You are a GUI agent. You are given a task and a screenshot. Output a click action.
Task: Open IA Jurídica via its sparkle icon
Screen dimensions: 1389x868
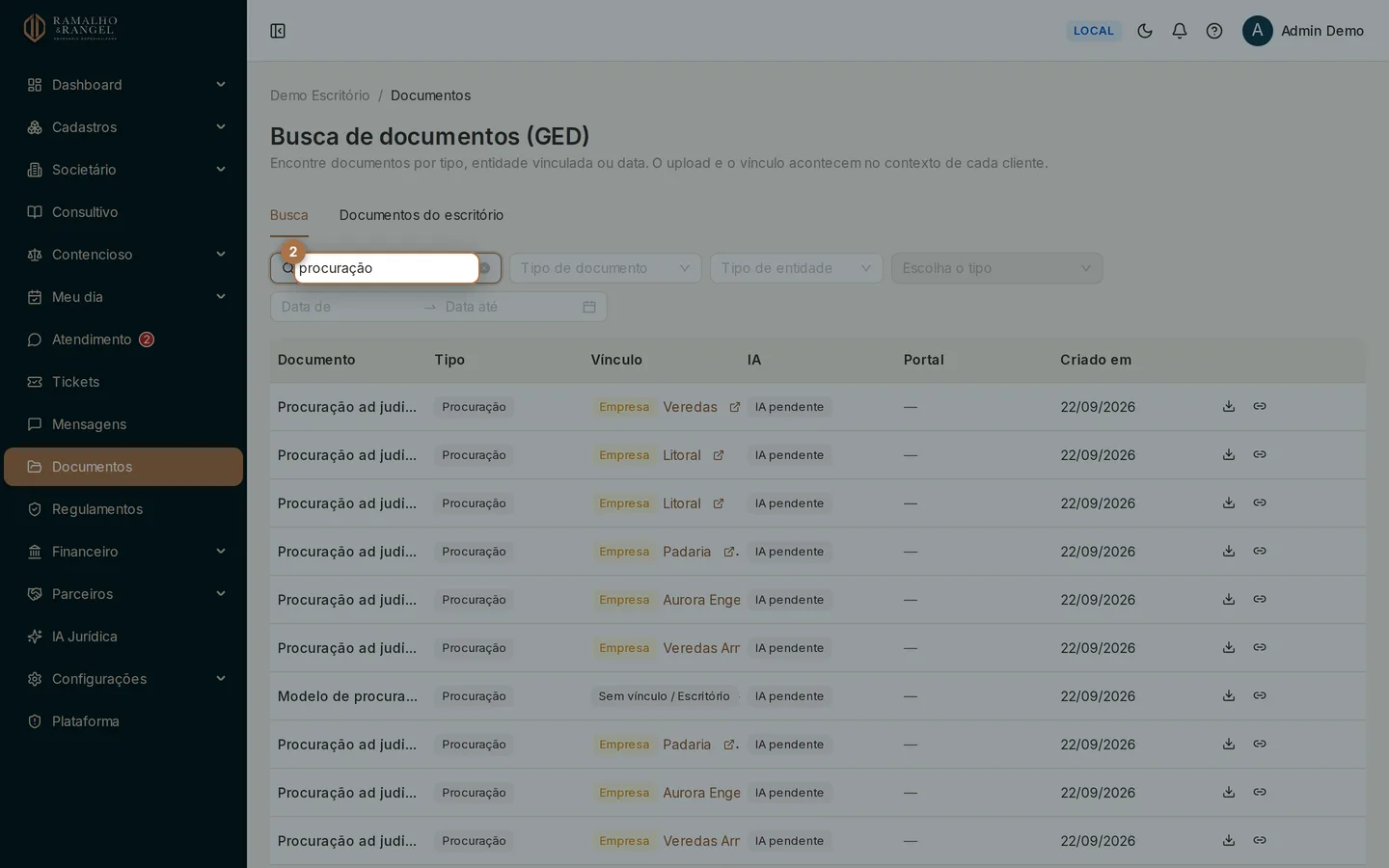(35, 637)
